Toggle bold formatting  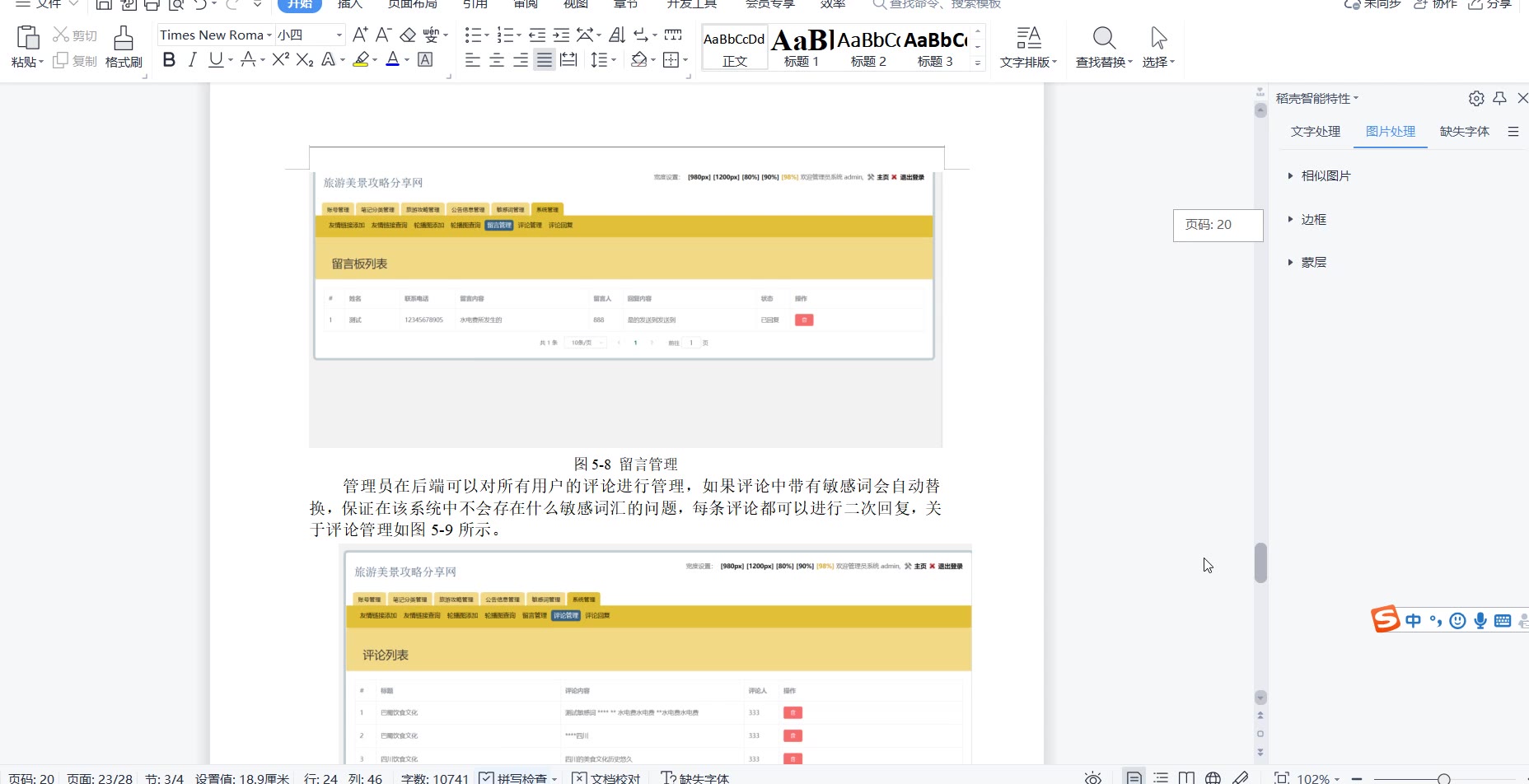coord(169,59)
